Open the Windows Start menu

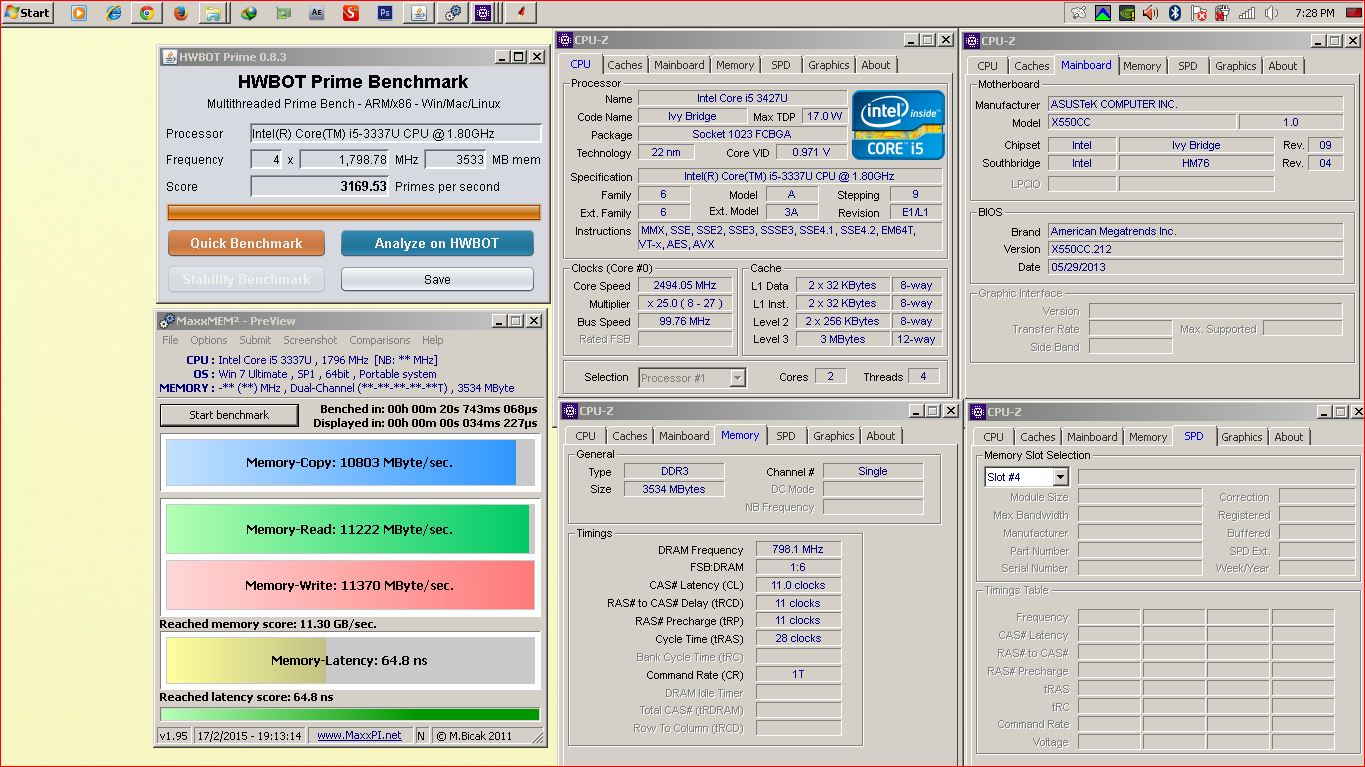click(28, 13)
